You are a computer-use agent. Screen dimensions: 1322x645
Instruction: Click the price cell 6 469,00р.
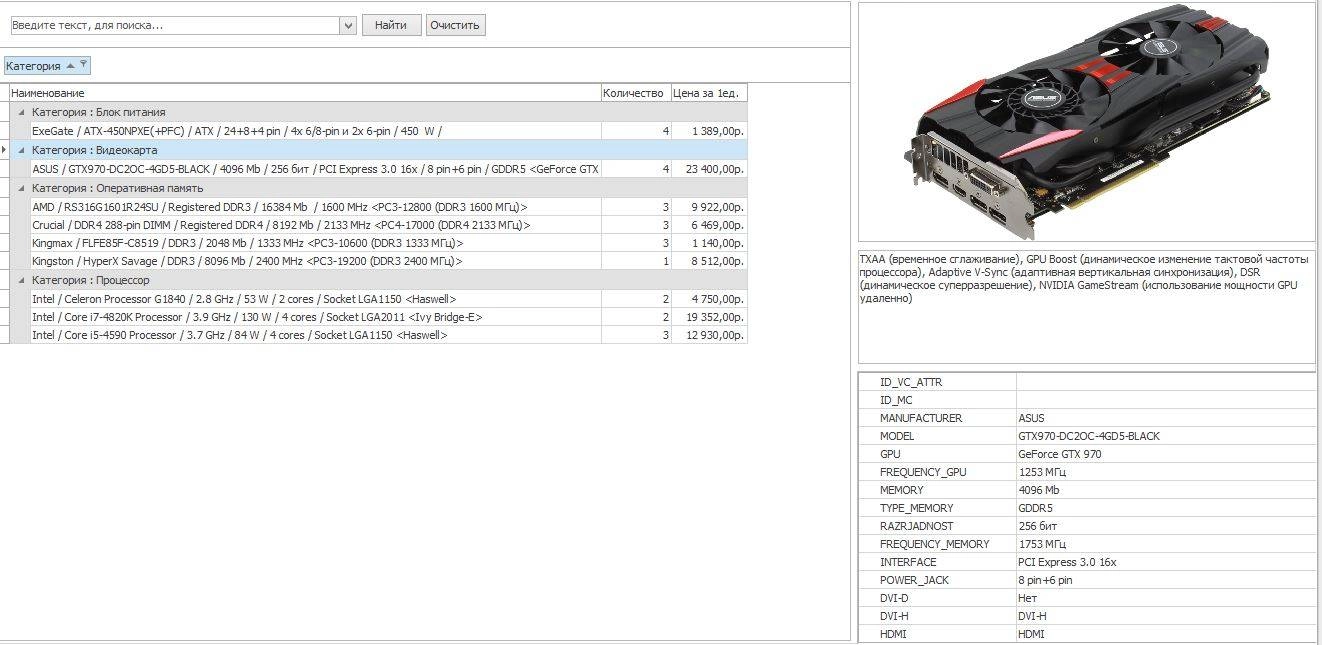[709, 225]
